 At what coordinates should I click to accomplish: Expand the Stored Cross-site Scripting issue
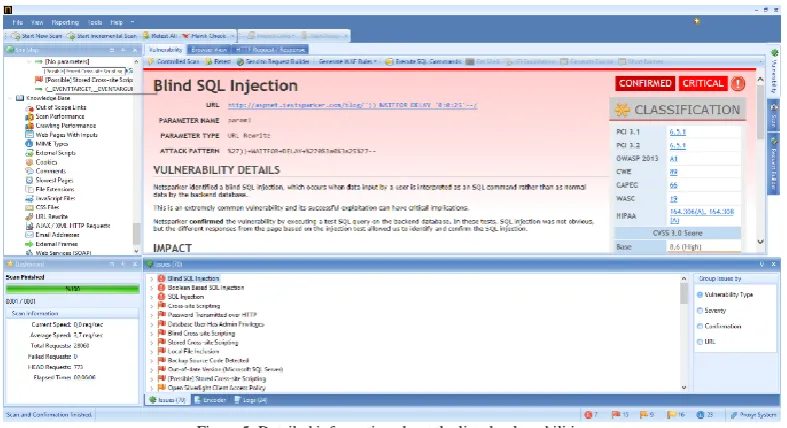click(x=152, y=342)
